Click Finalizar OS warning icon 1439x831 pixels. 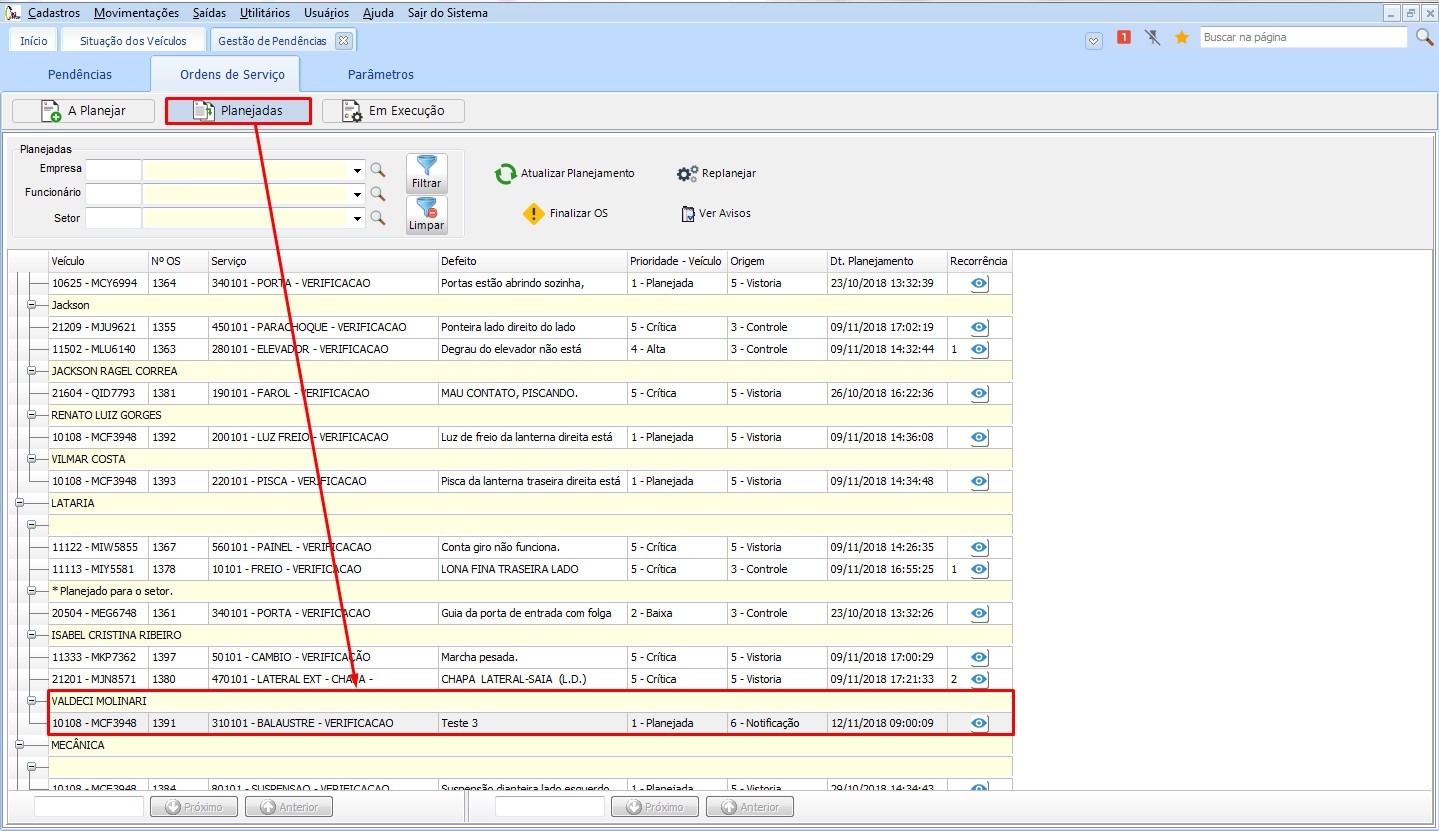(534, 214)
